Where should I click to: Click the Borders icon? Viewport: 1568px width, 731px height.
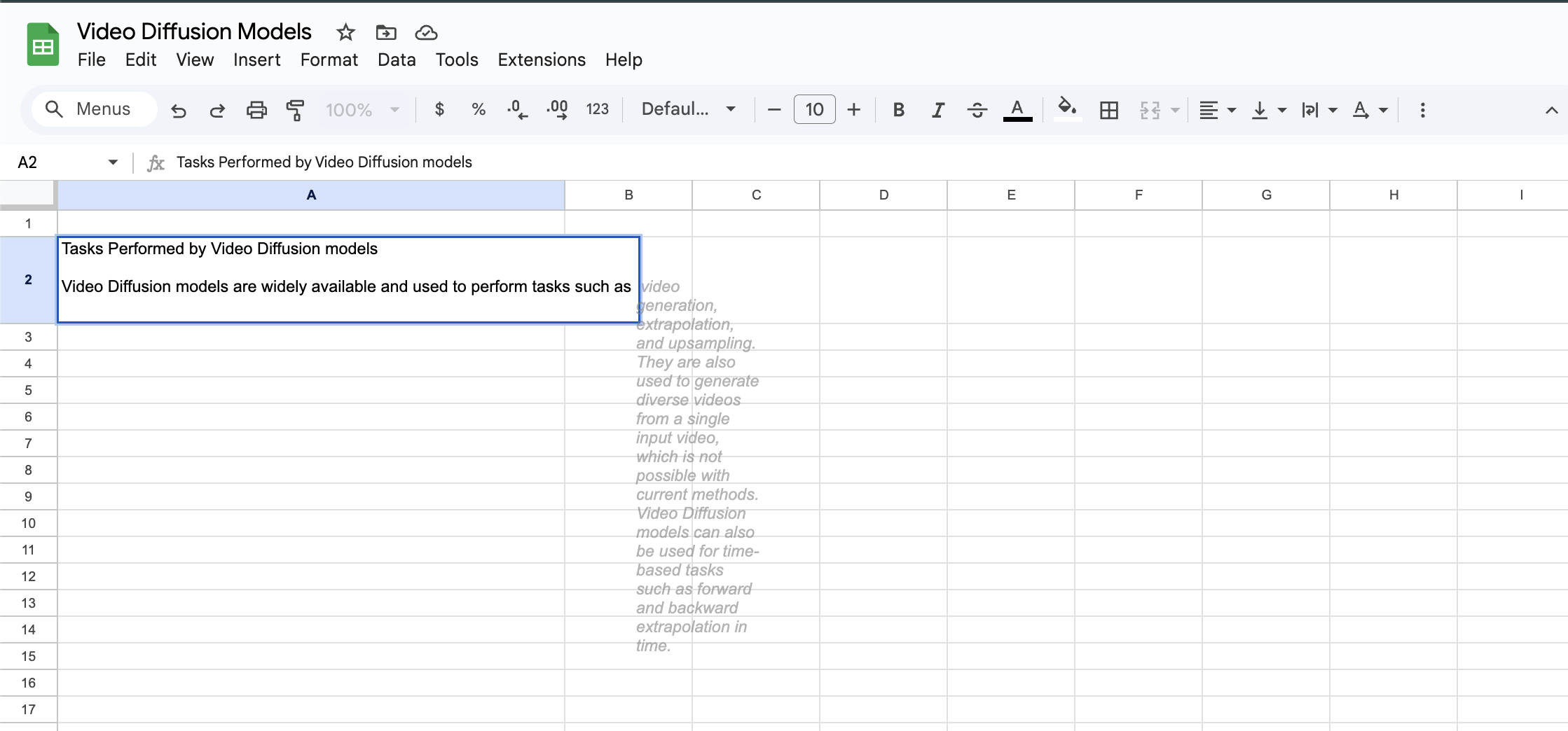click(1108, 110)
